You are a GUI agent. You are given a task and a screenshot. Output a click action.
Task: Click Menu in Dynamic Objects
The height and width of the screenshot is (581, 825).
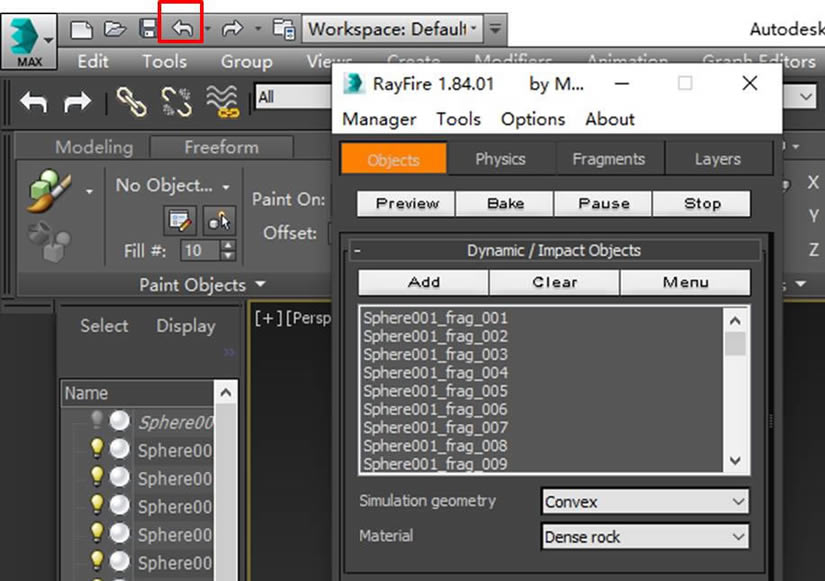point(685,283)
